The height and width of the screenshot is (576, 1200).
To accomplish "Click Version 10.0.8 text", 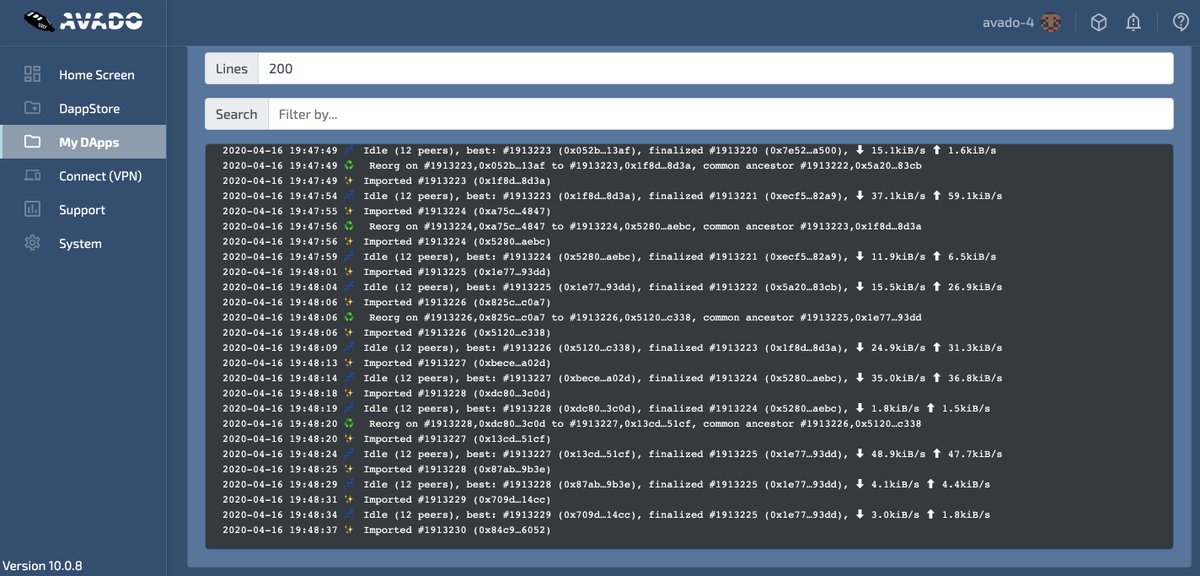I will [x=43, y=566].
